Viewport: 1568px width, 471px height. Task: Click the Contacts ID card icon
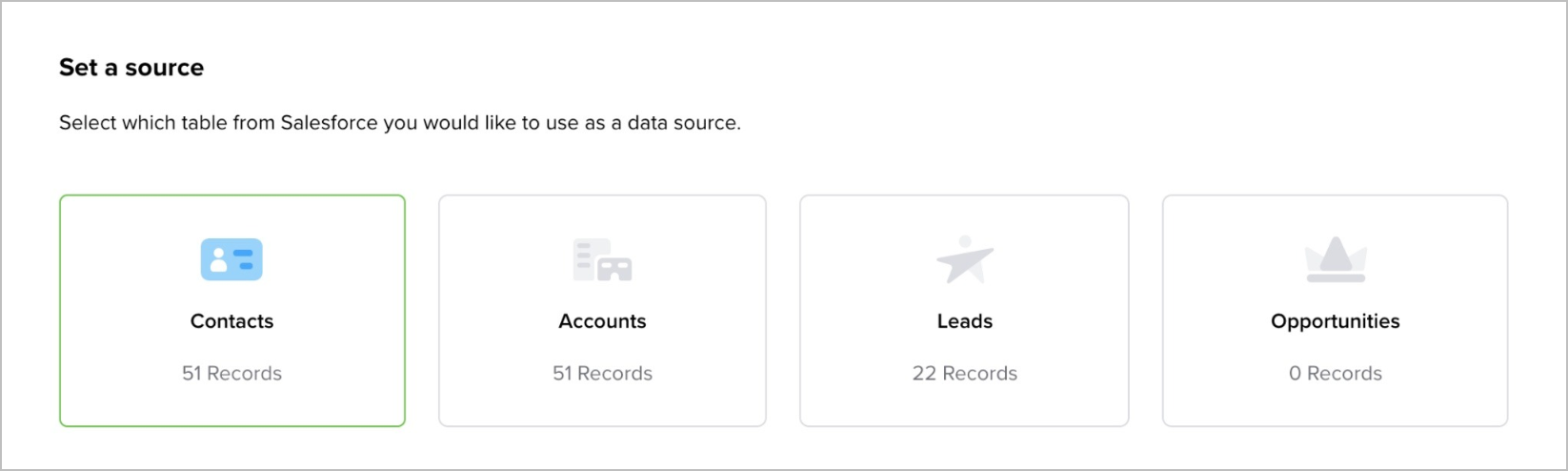(x=231, y=259)
